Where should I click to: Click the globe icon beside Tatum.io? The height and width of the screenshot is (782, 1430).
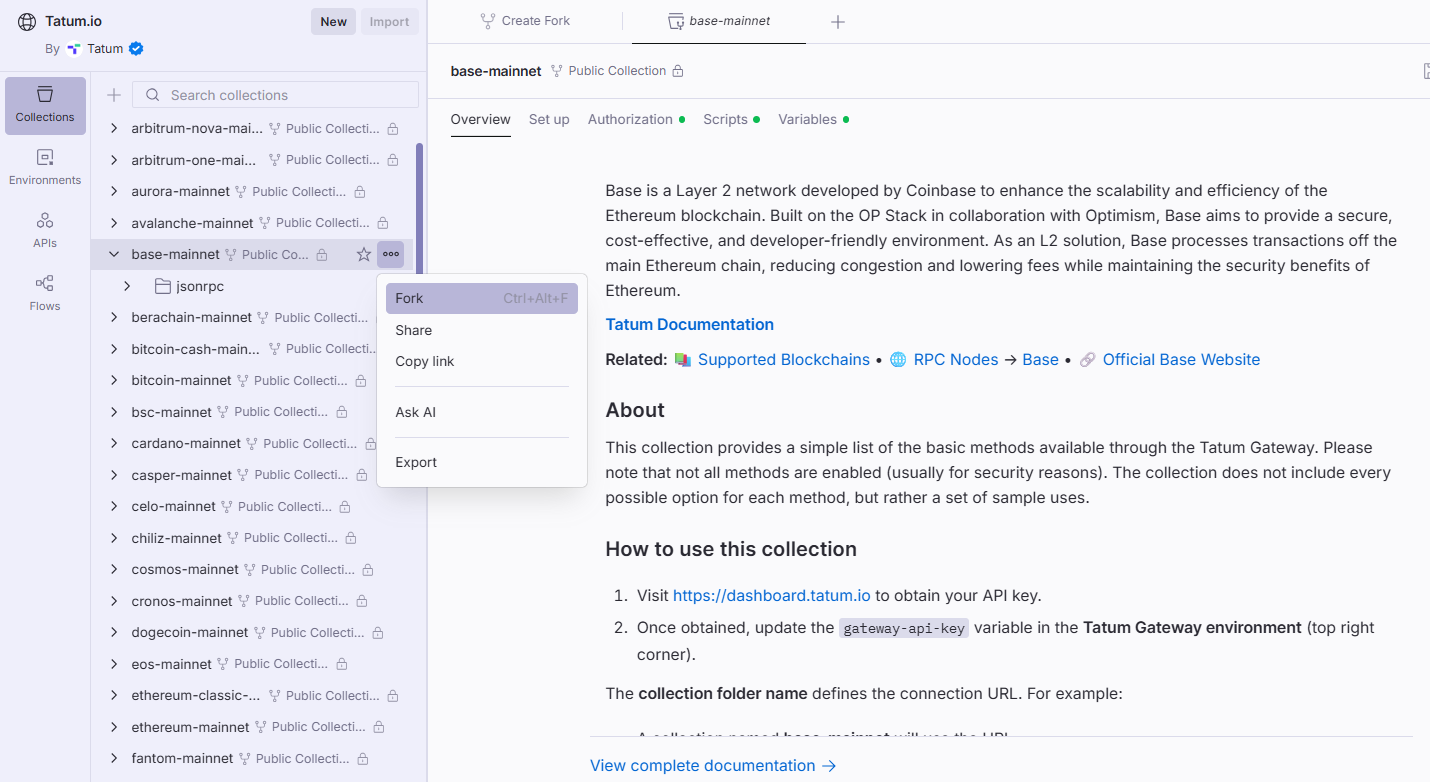(x=27, y=21)
